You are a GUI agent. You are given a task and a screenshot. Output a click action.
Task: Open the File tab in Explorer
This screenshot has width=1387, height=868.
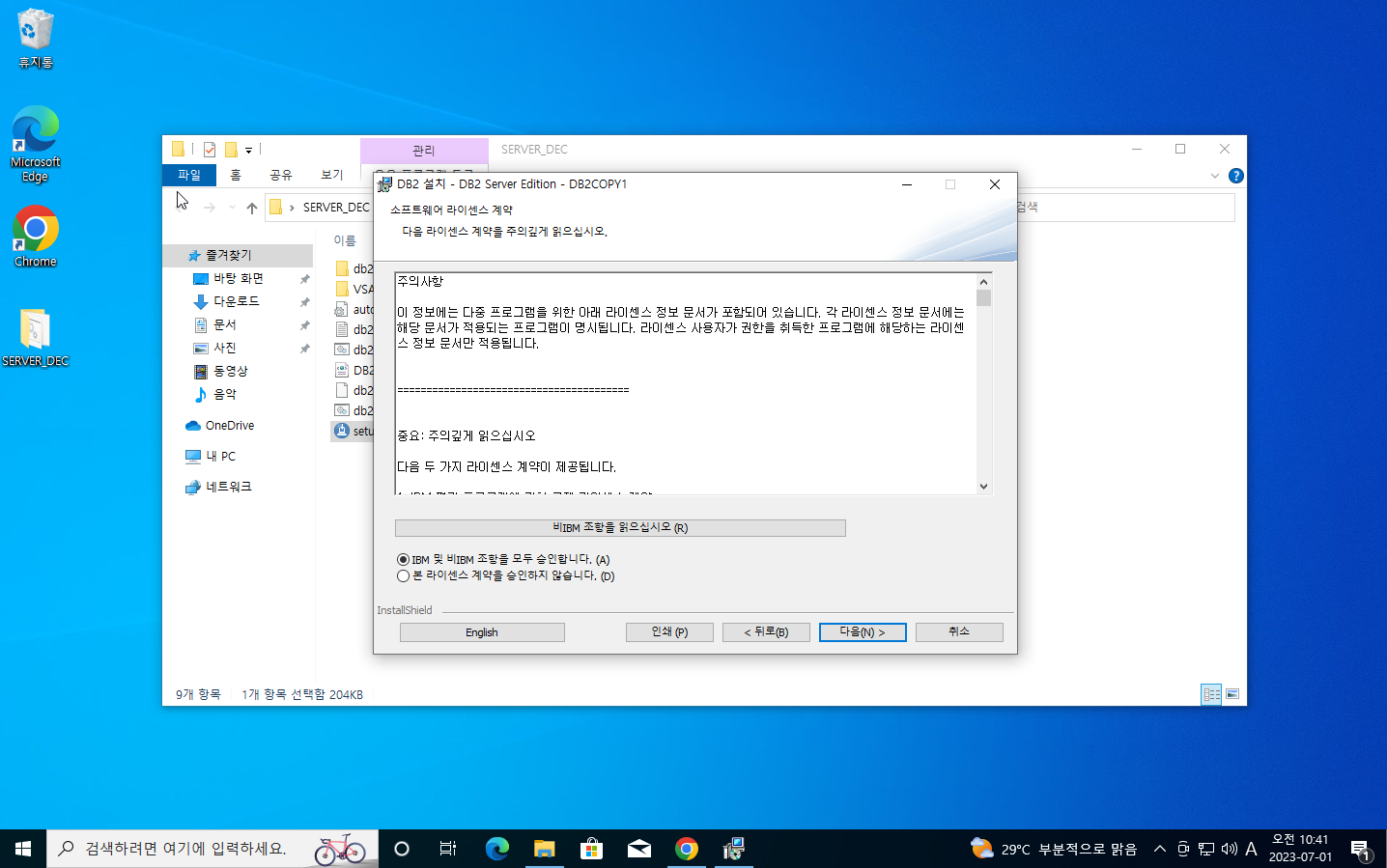pos(189,175)
